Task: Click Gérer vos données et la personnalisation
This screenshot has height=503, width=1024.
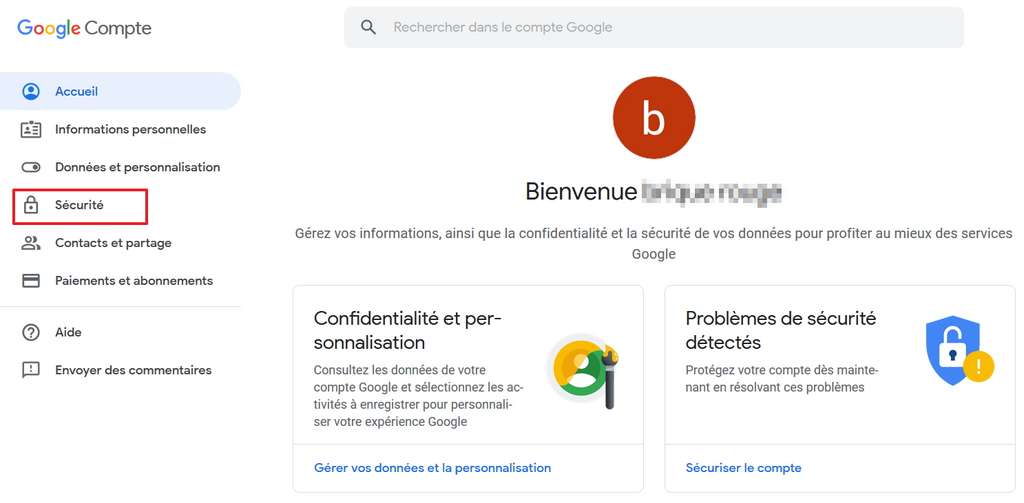Action: coord(432,468)
